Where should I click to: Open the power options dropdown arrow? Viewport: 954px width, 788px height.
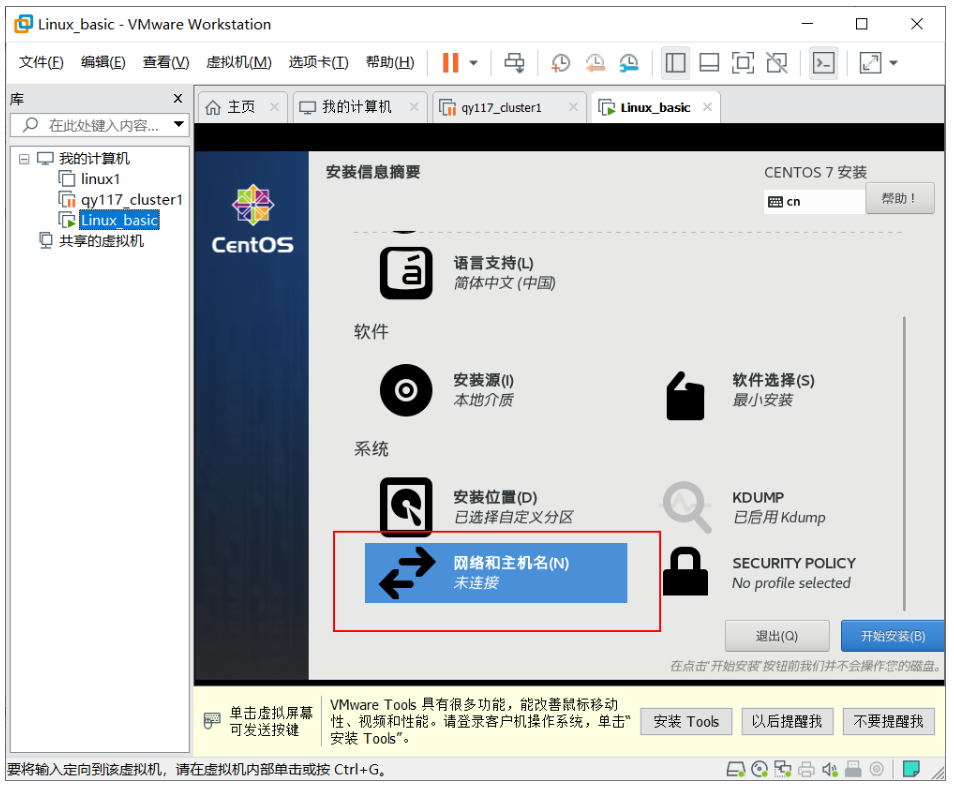coord(473,63)
